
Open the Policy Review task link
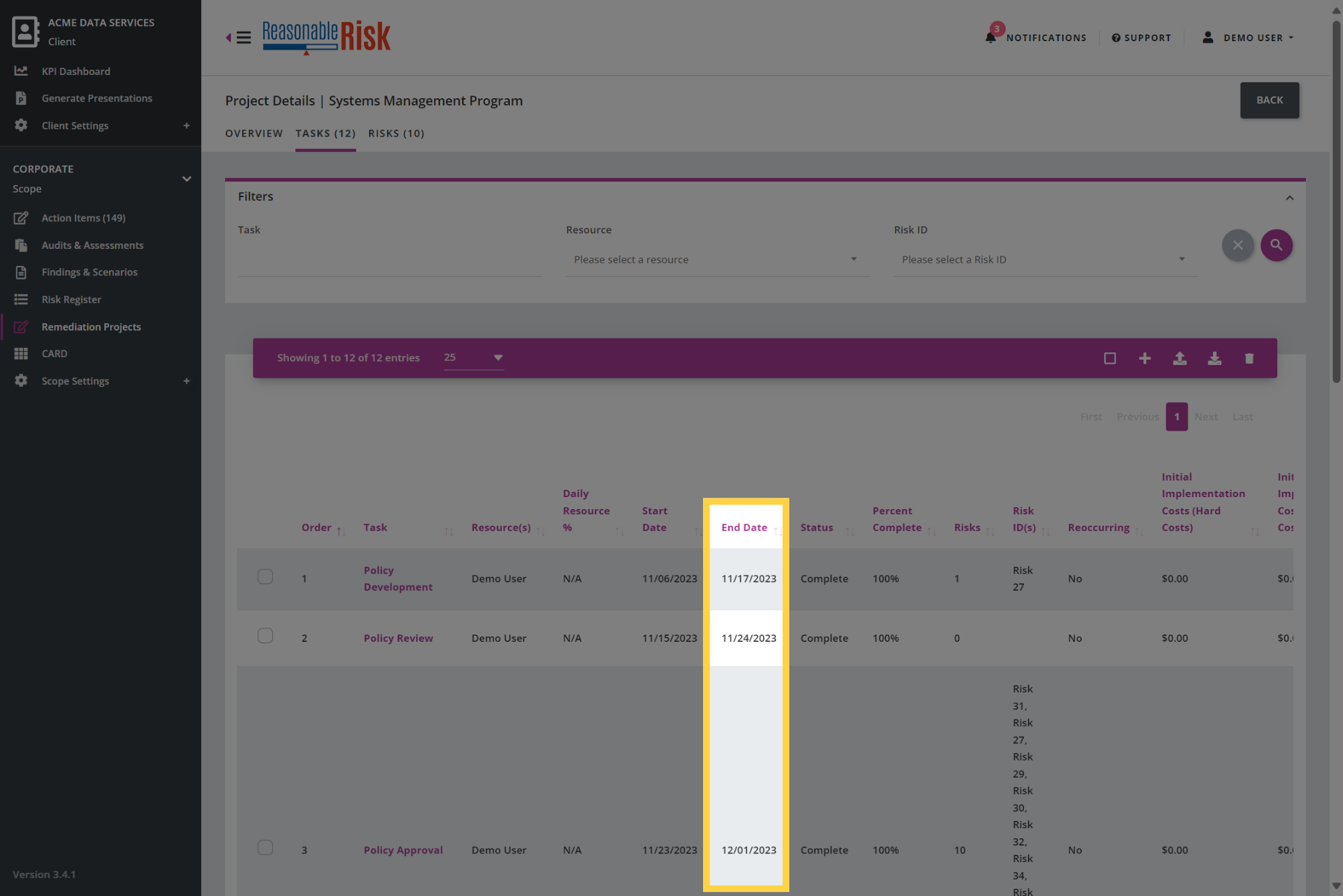[398, 638]
